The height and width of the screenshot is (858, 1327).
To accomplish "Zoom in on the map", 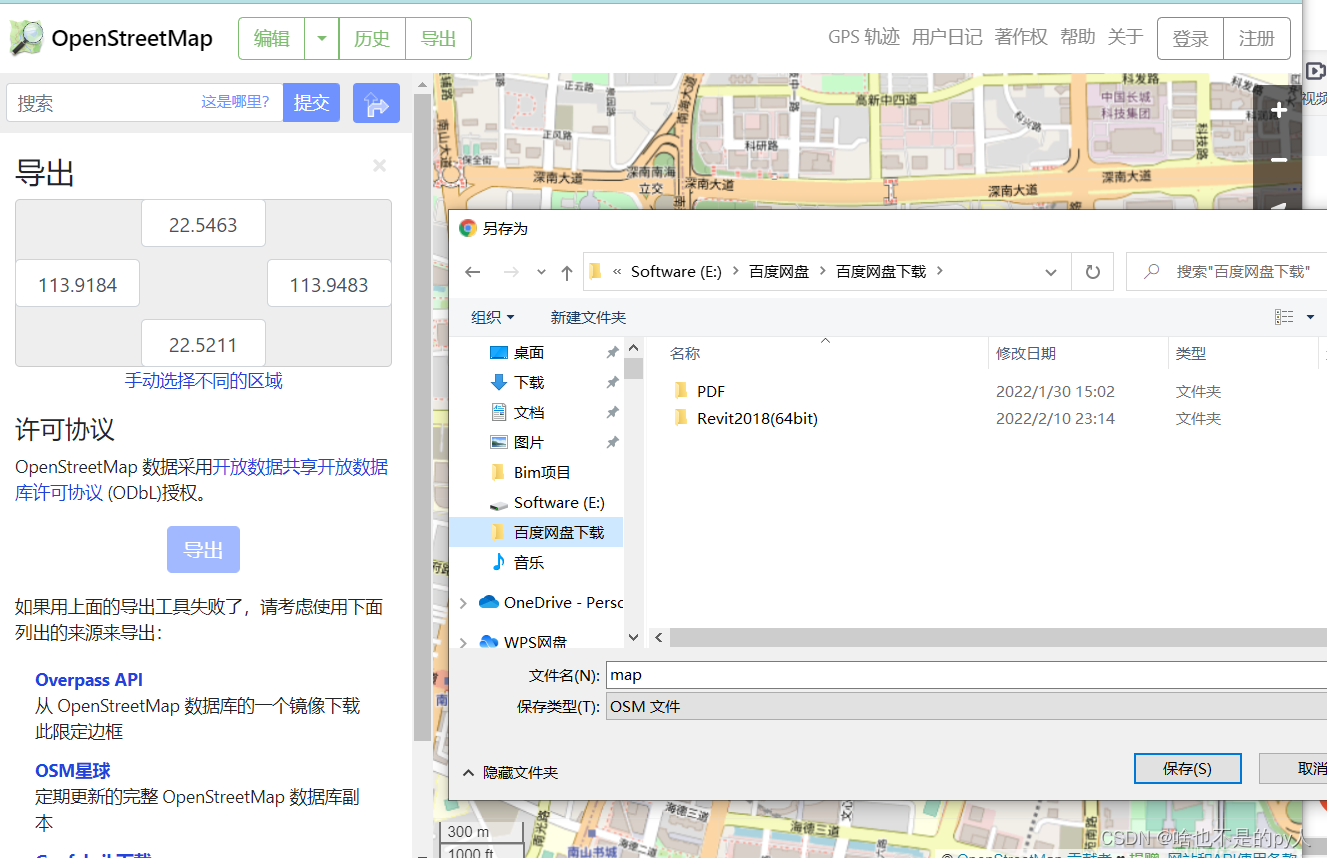I will (1278, 110).
